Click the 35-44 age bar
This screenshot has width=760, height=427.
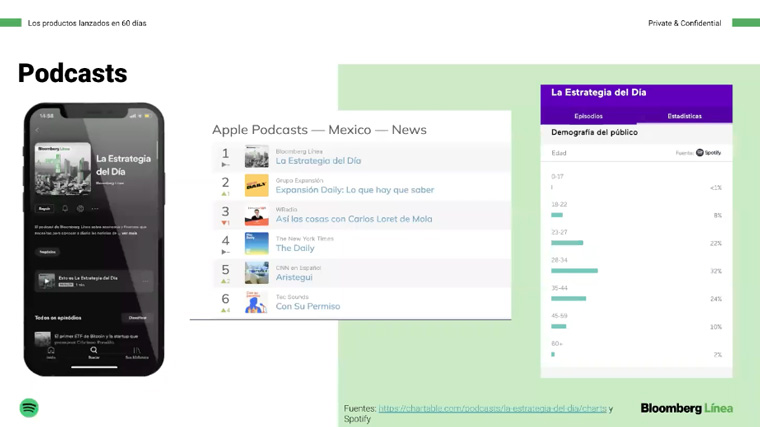569,299
